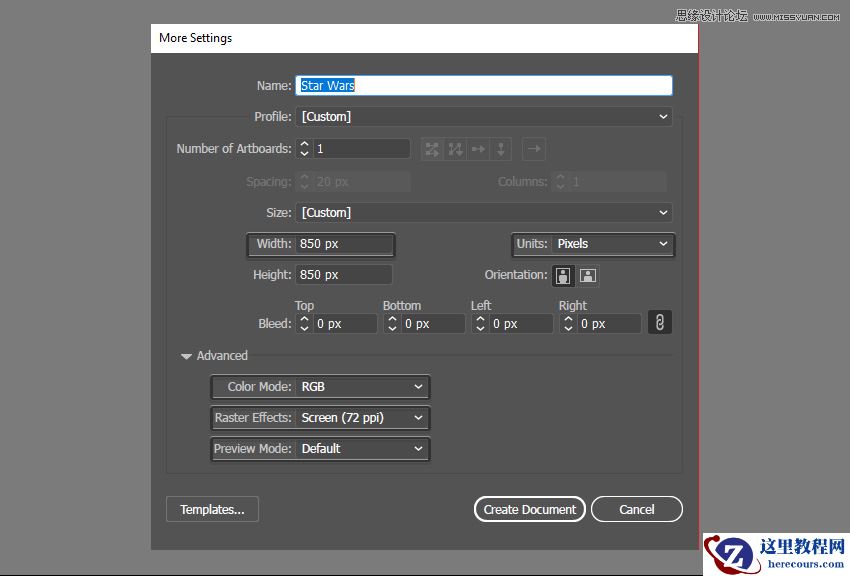Open the Profile dropdown

483,117
